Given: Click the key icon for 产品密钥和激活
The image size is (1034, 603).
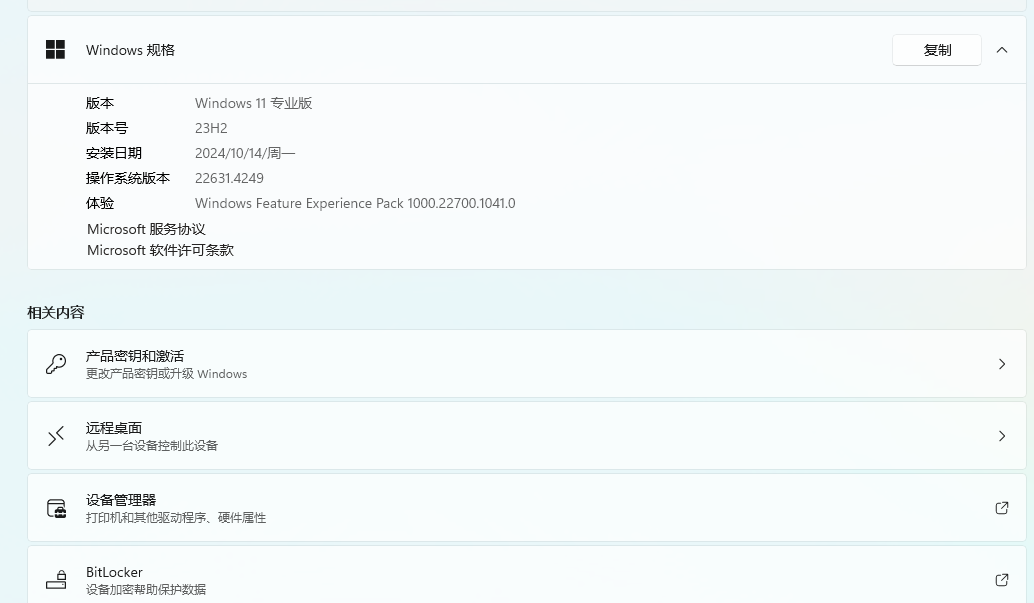Looking at the screenshot, I should coord(56,364).
